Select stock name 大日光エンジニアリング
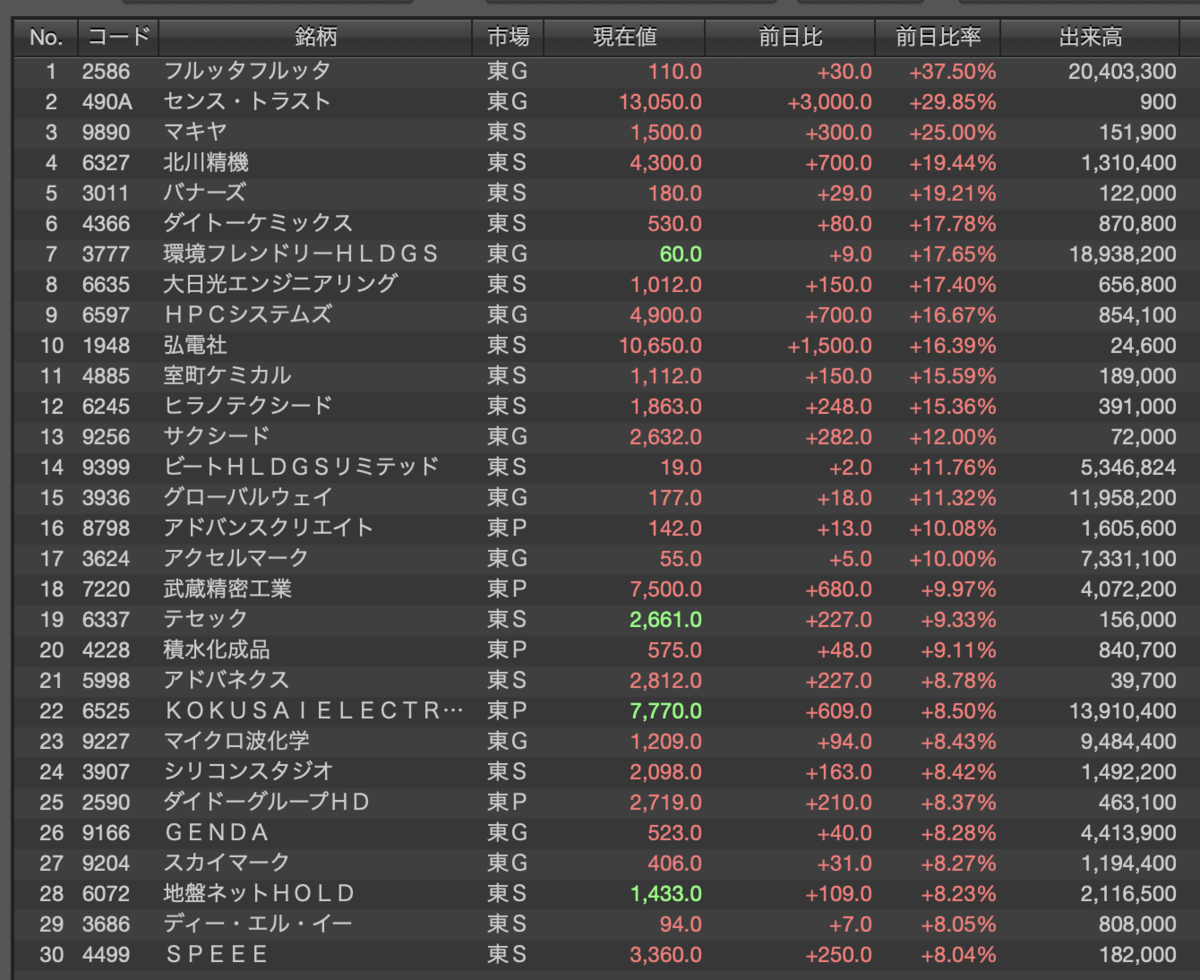This screenshot has width=1200, height=980. [280, 284]
